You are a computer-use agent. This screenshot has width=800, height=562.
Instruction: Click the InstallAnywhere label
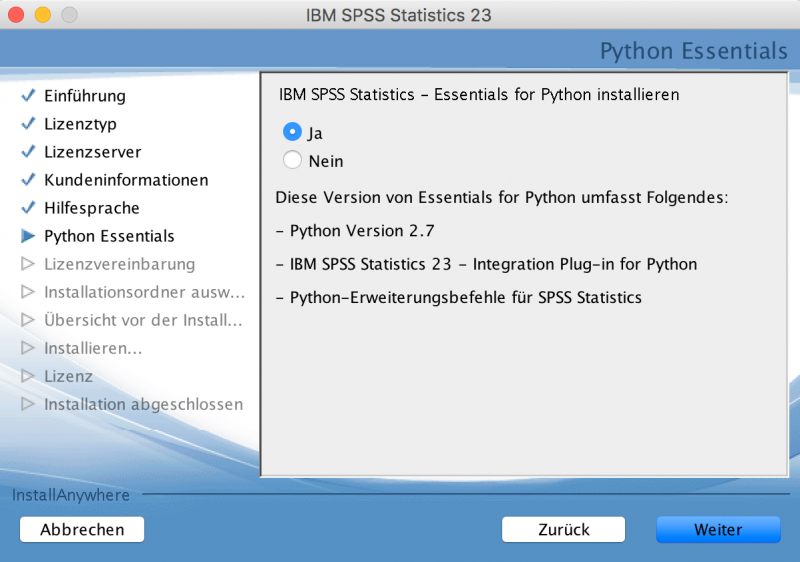(70, 495)
